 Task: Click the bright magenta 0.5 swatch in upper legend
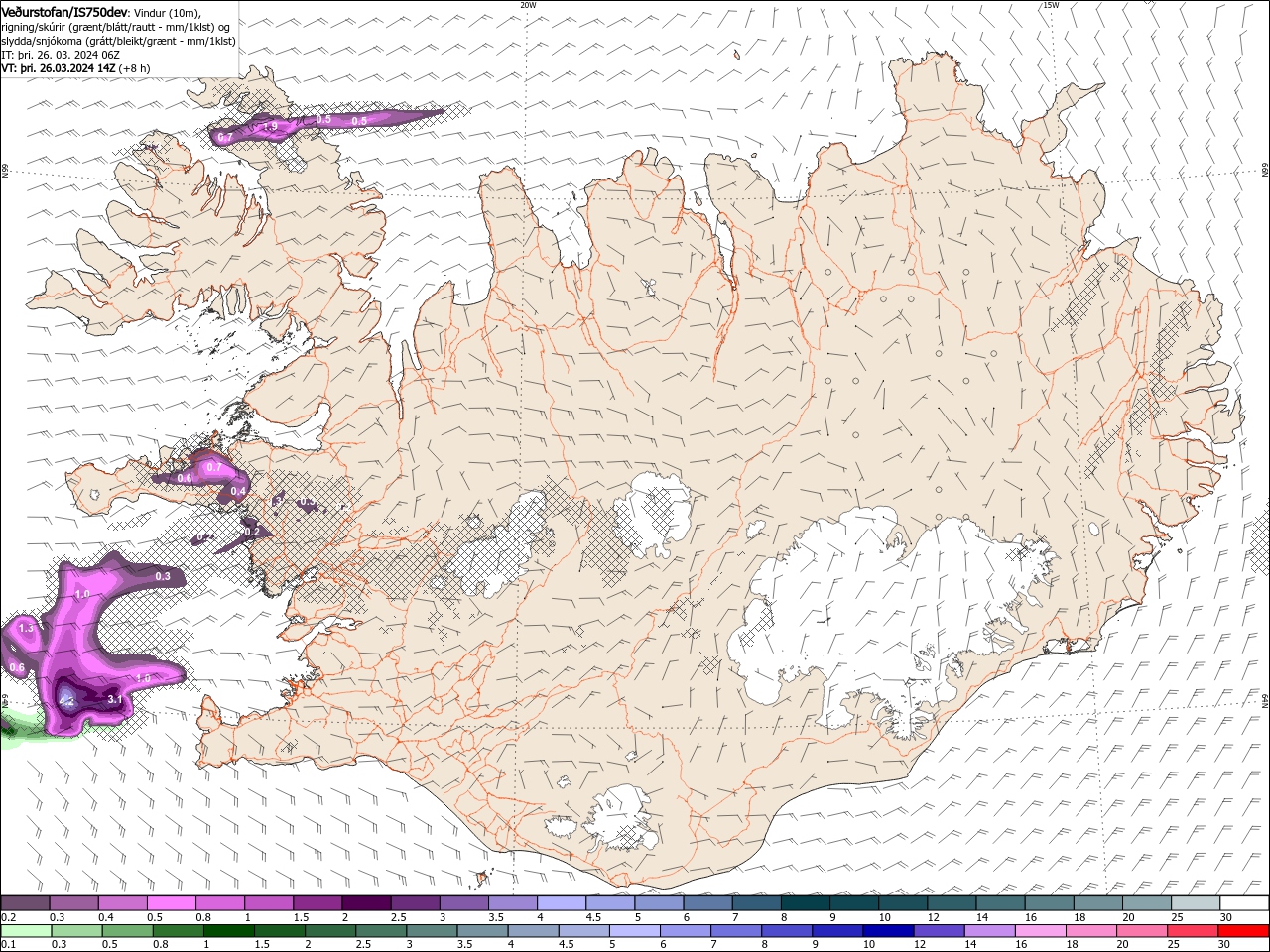point(172,903)
